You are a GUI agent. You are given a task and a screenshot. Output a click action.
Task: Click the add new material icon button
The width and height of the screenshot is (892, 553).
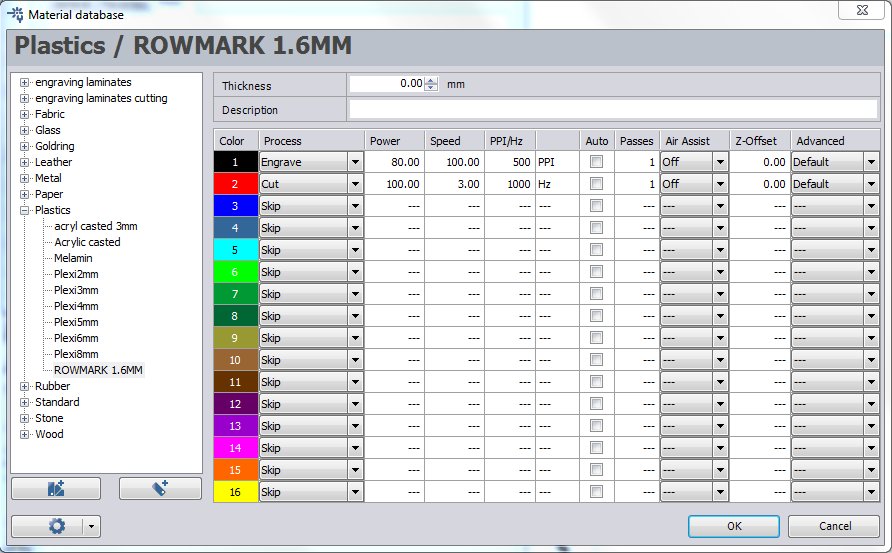click(160, 488)
